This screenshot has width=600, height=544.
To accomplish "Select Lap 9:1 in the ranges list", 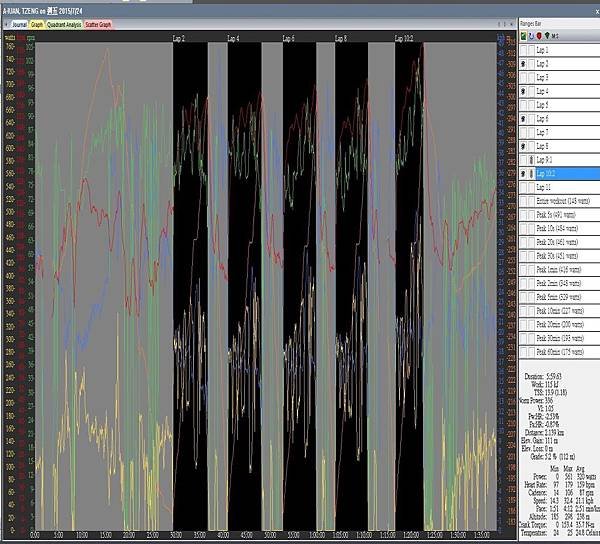I will click(x=559, y=160).
